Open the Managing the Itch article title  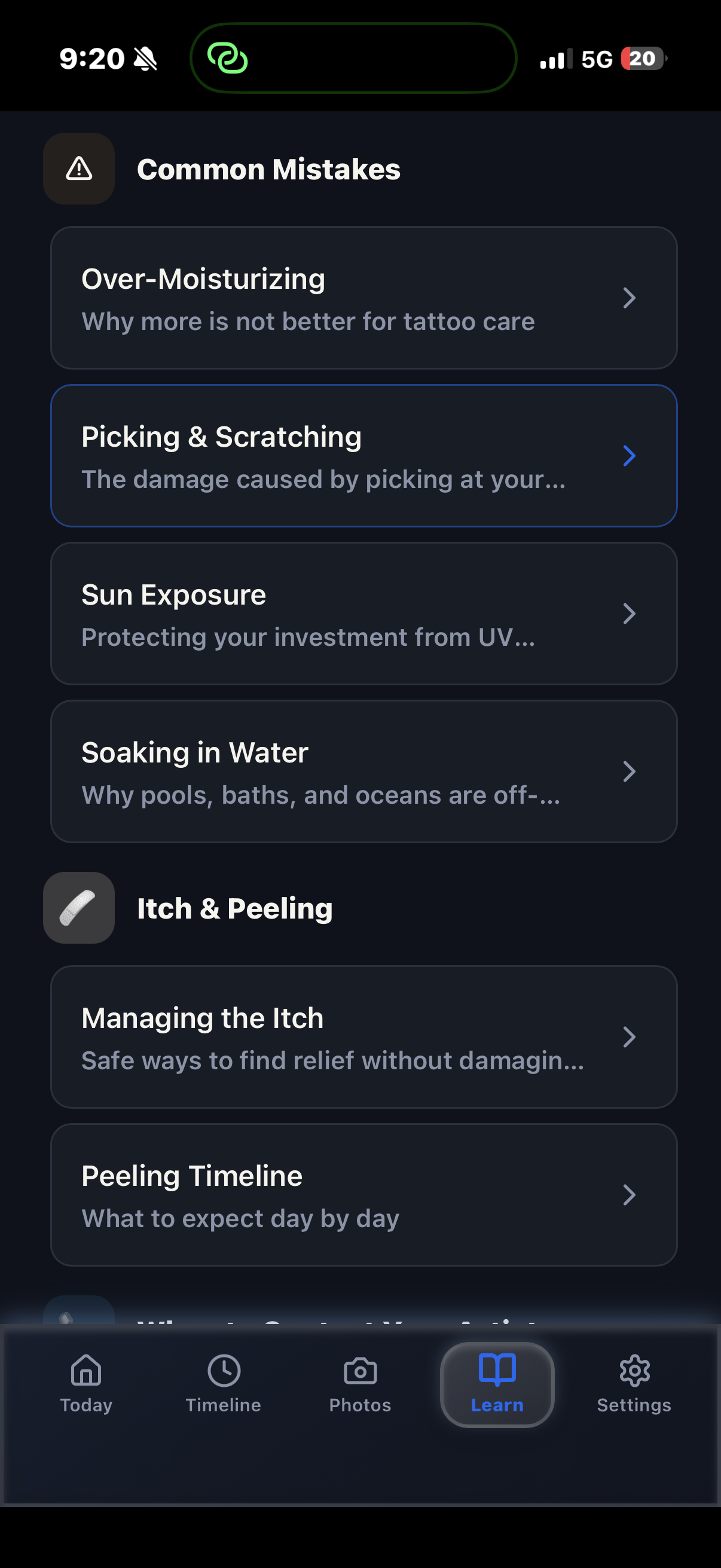coord(203,1018)
